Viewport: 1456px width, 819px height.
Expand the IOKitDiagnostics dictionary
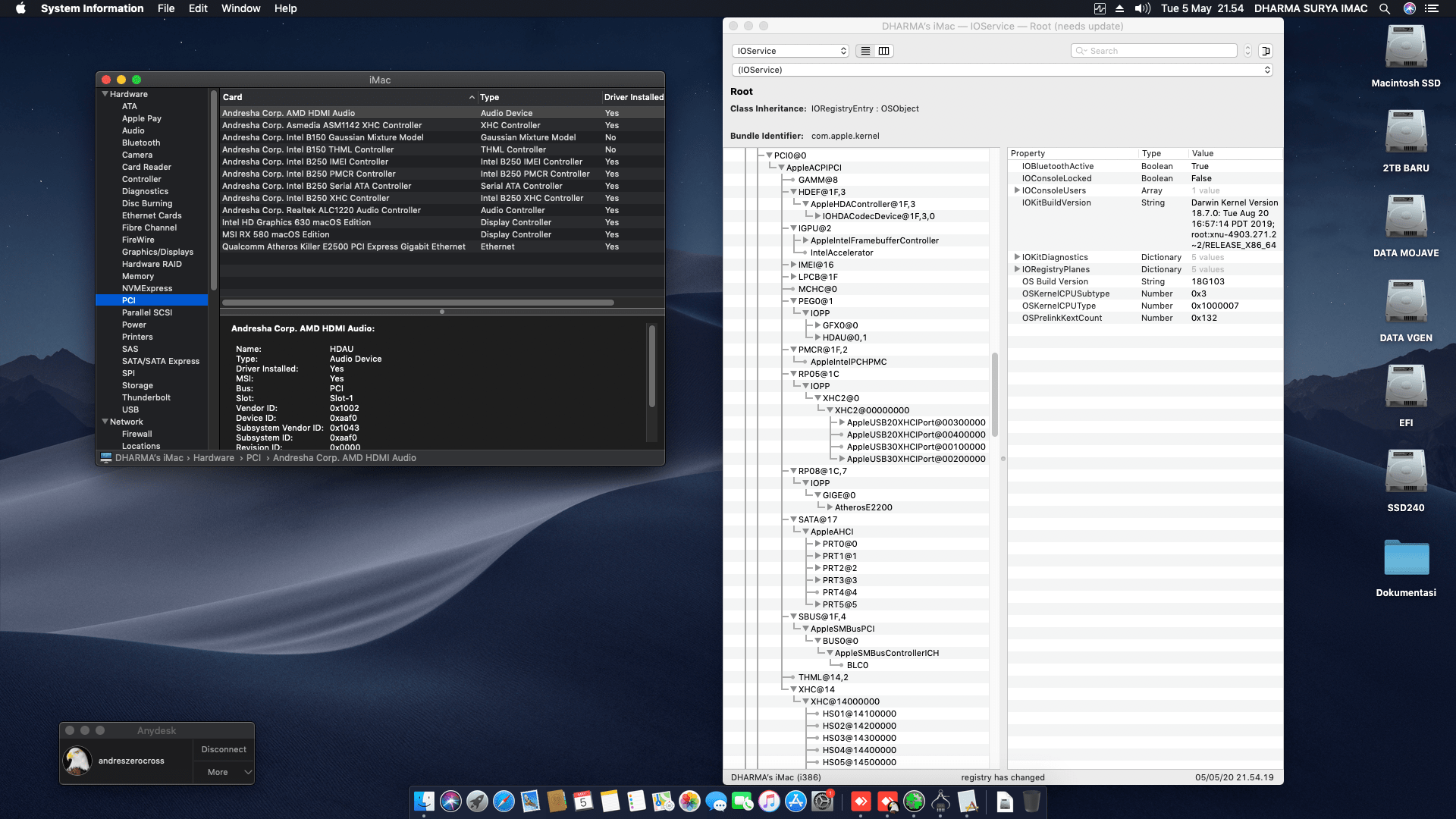coord(1017,257)
